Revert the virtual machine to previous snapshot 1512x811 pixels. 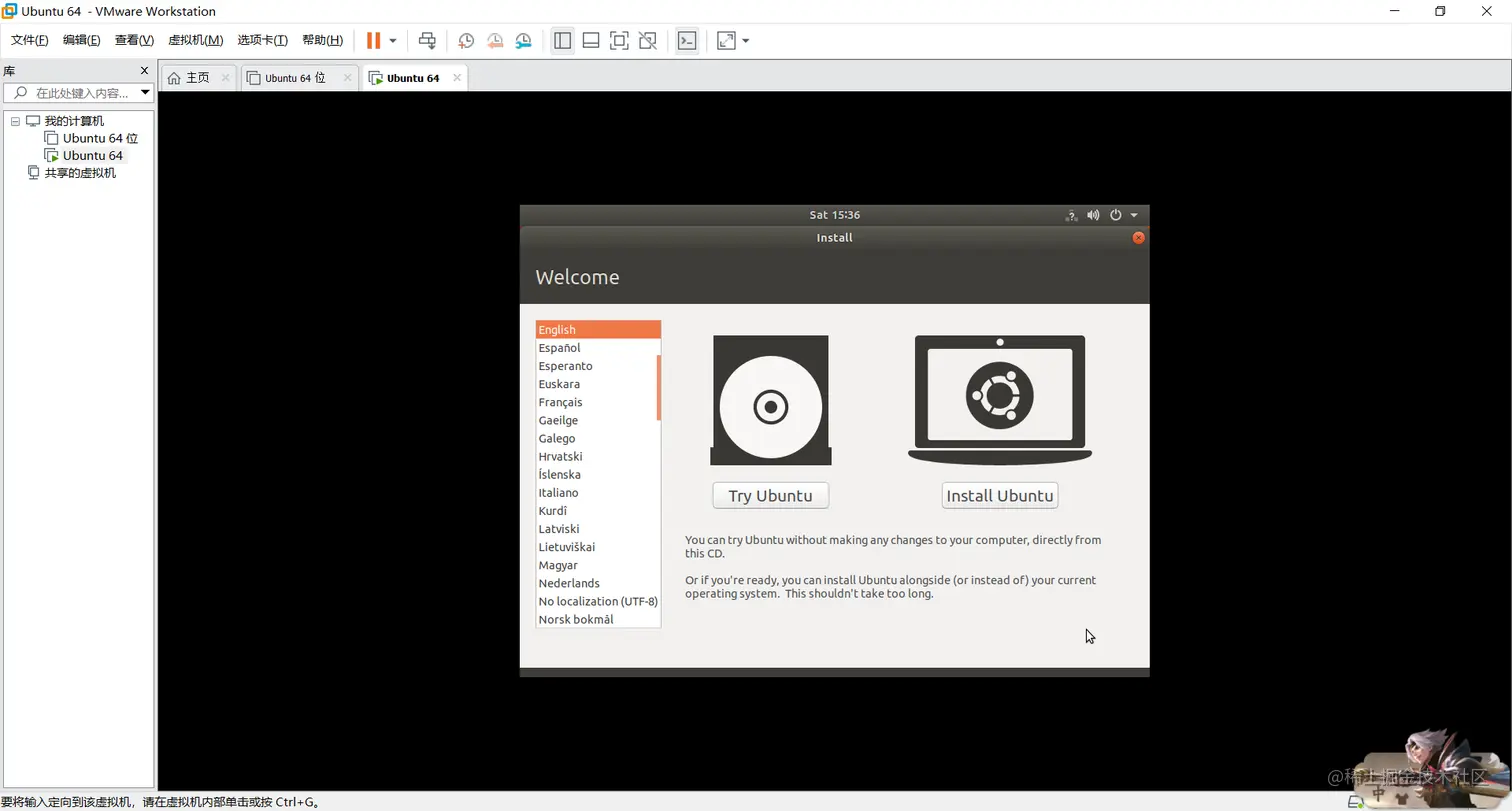pos(495,41)
